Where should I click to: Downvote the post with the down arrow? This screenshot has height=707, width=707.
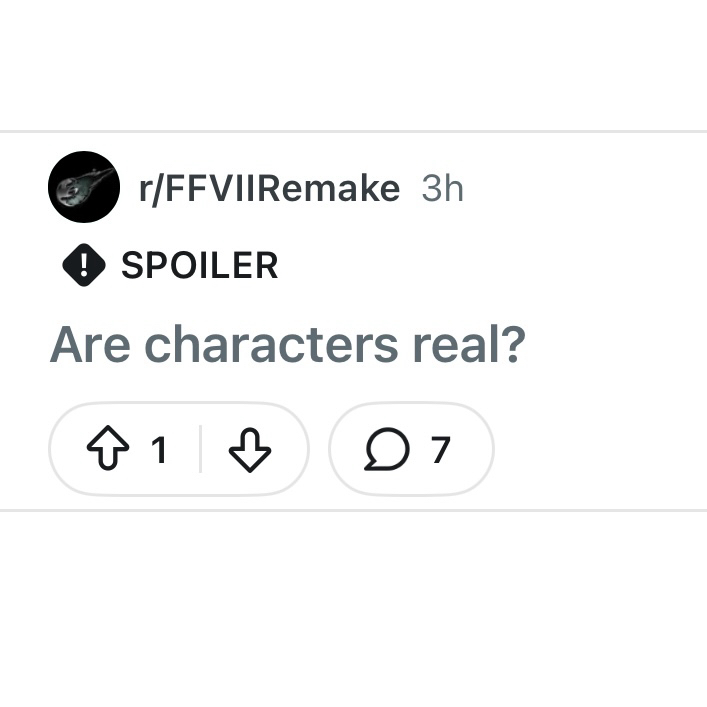pos(250,451)
